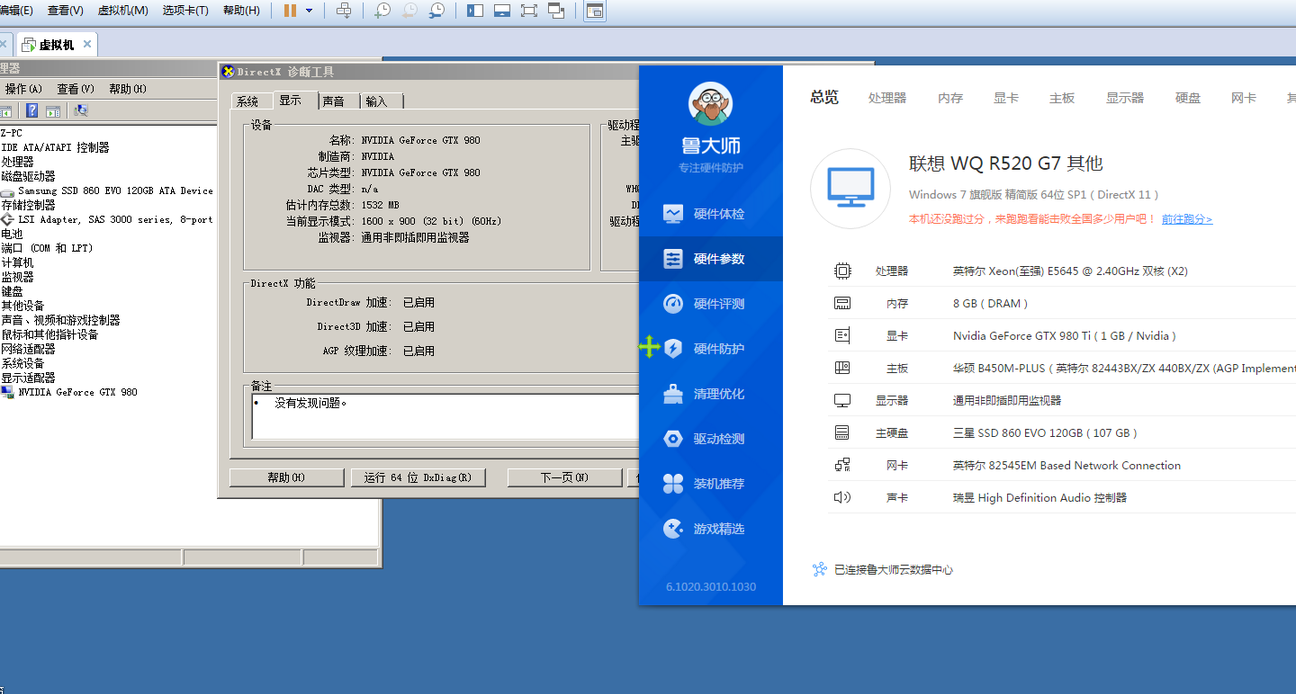Click the VMware pause virtual machine icon
The width and height of the screenshot is (1296, 694).
[290, 10]
